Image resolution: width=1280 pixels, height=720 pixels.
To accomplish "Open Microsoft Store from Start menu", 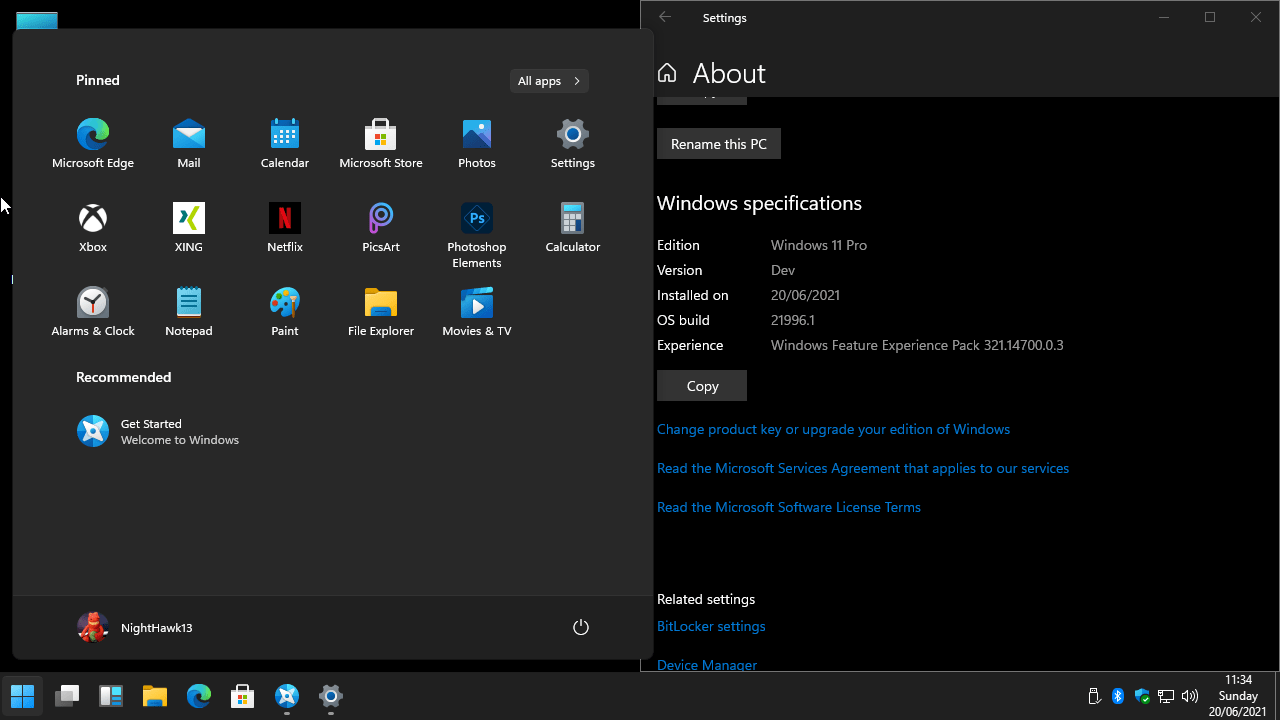I will 381,144.
